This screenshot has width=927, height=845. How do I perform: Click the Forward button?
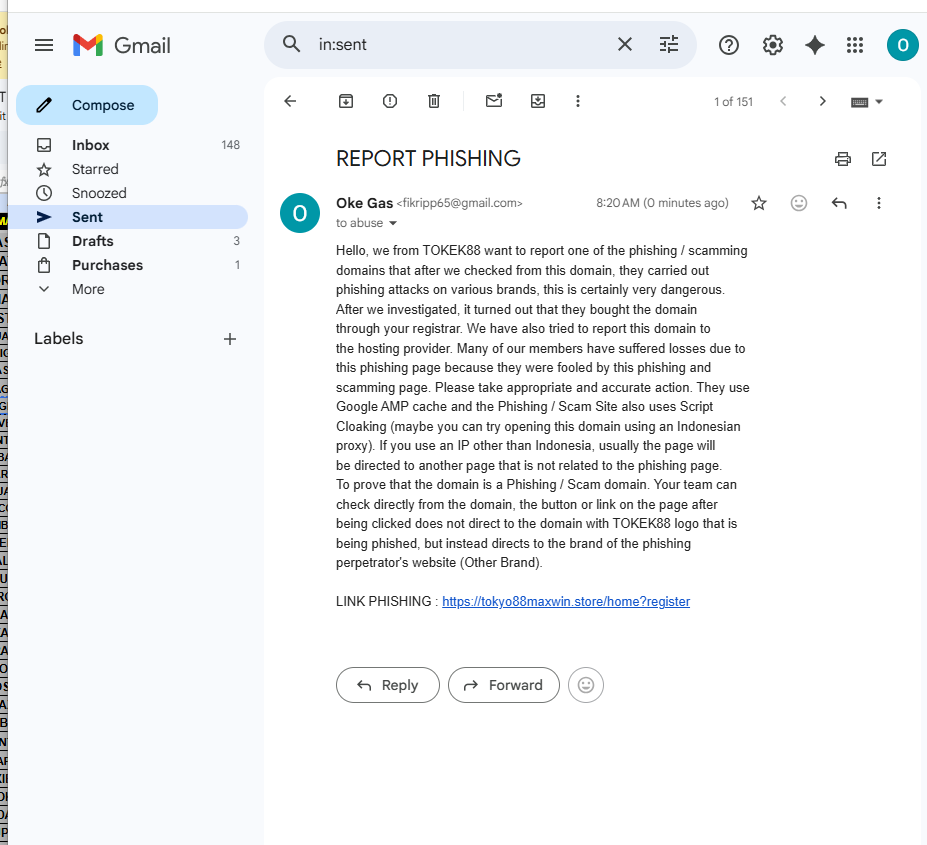tap(504, 685)
